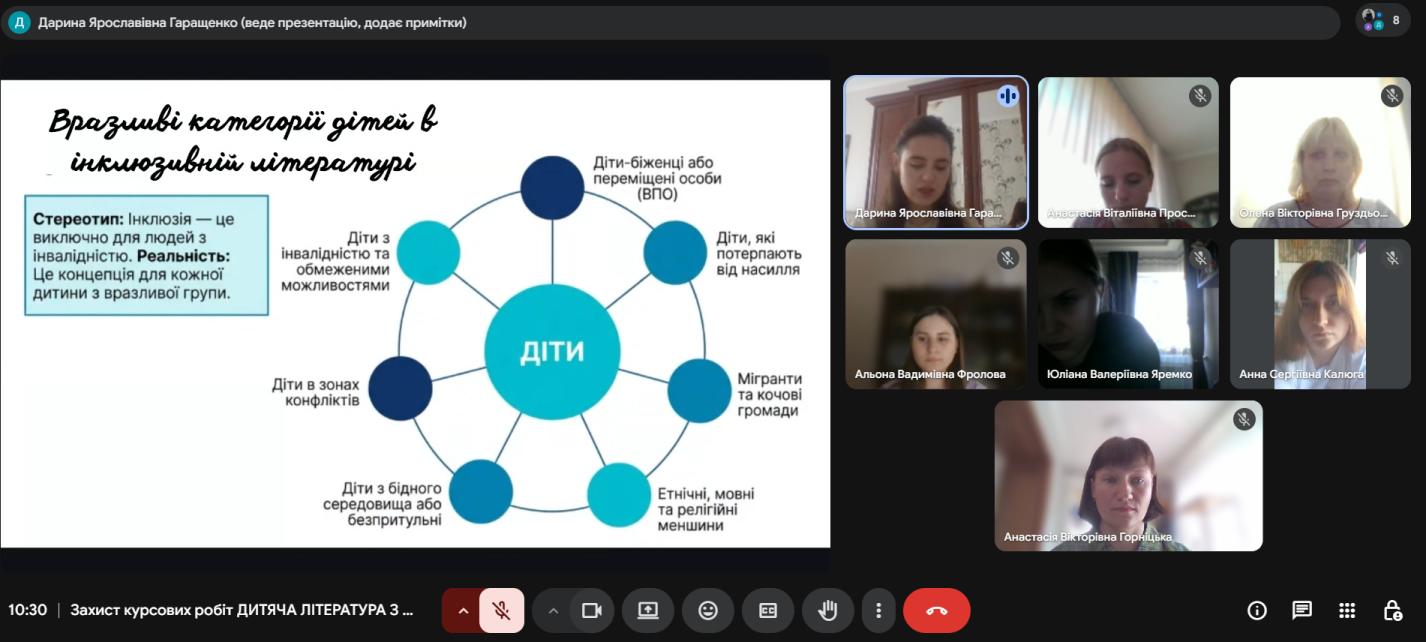
Task: Click name label Альона Вадимівна Фролова
Action: [x=930, y=374]
